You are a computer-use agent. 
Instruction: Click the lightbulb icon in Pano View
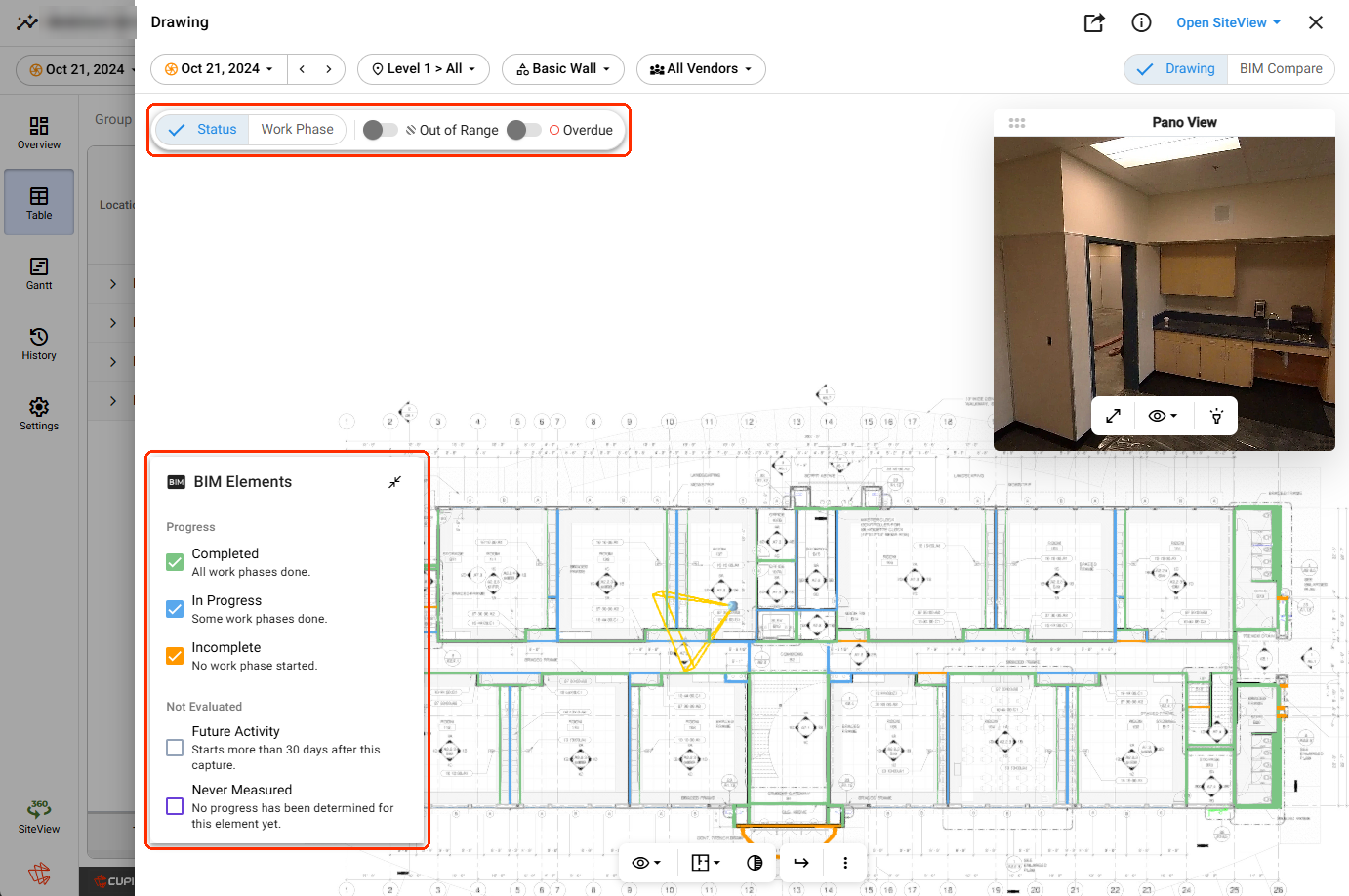[x=1216, y=416]
